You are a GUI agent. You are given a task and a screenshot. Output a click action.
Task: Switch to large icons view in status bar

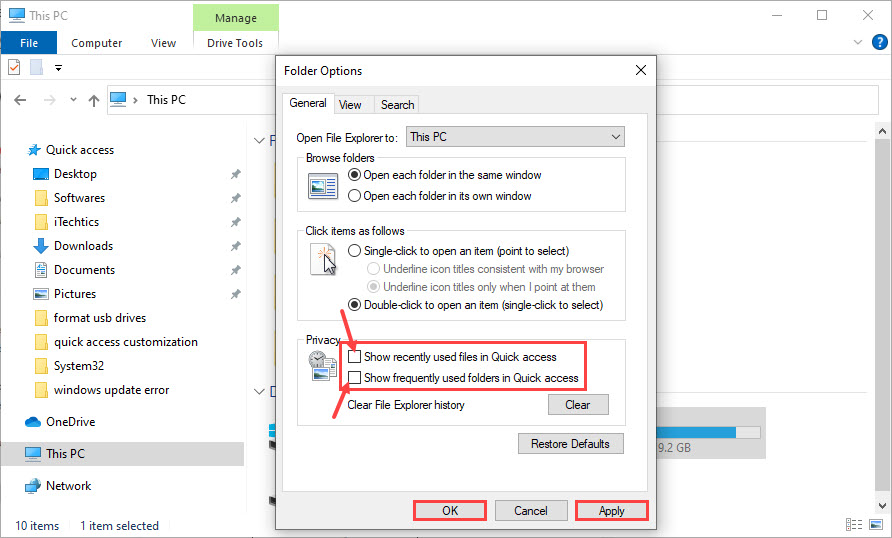coord(877,524)
